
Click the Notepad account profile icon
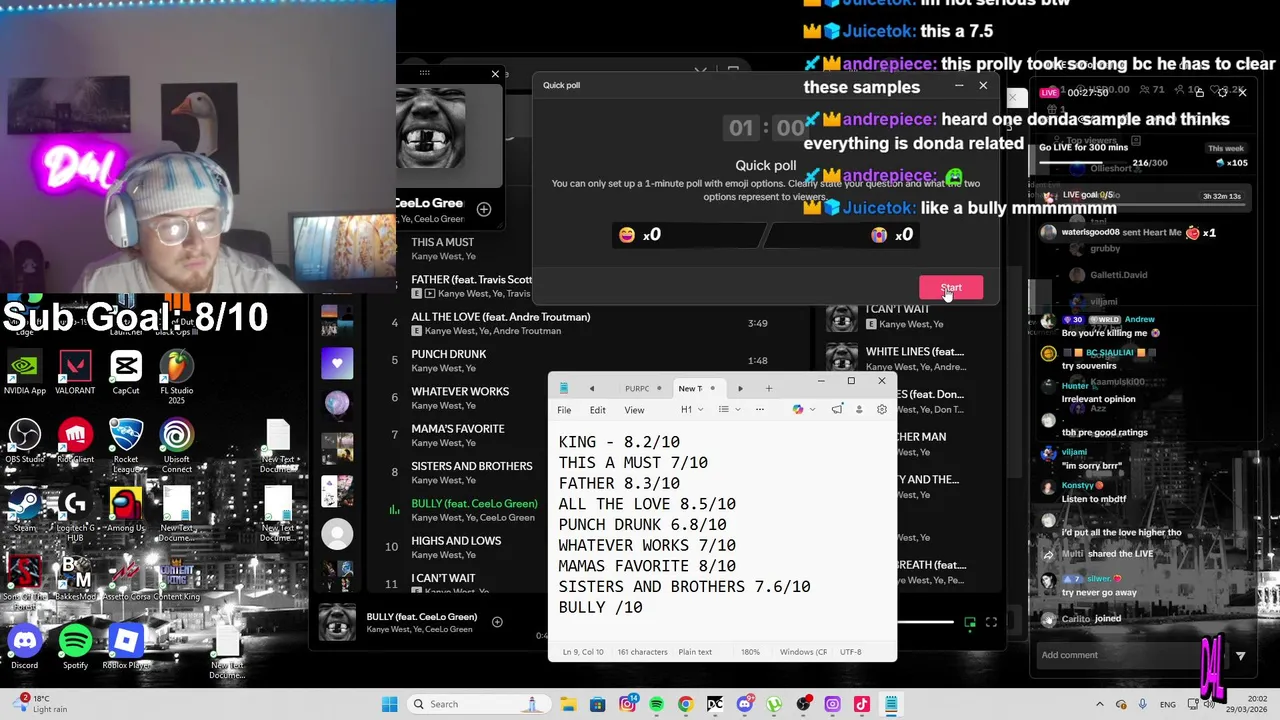coord(858,409)
